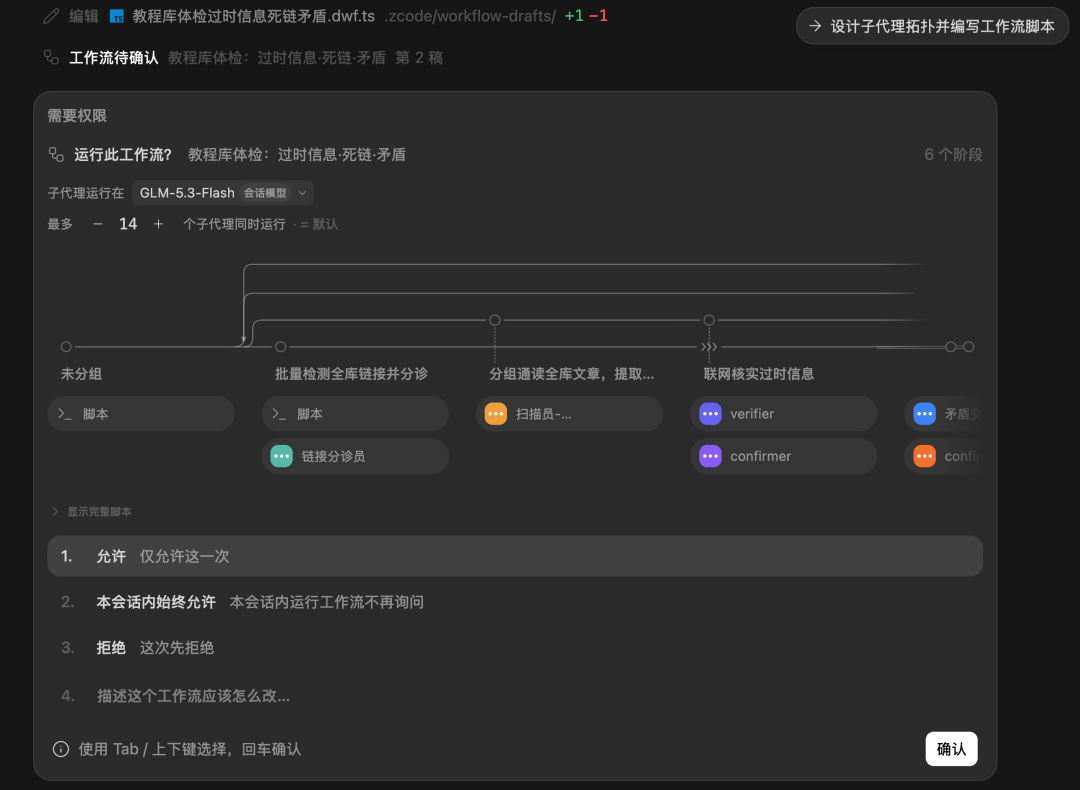Screen dimensions: 1080x790
Task: Click the 分组通读全库文章 stage node circle
Action: [x=495, y=320]
